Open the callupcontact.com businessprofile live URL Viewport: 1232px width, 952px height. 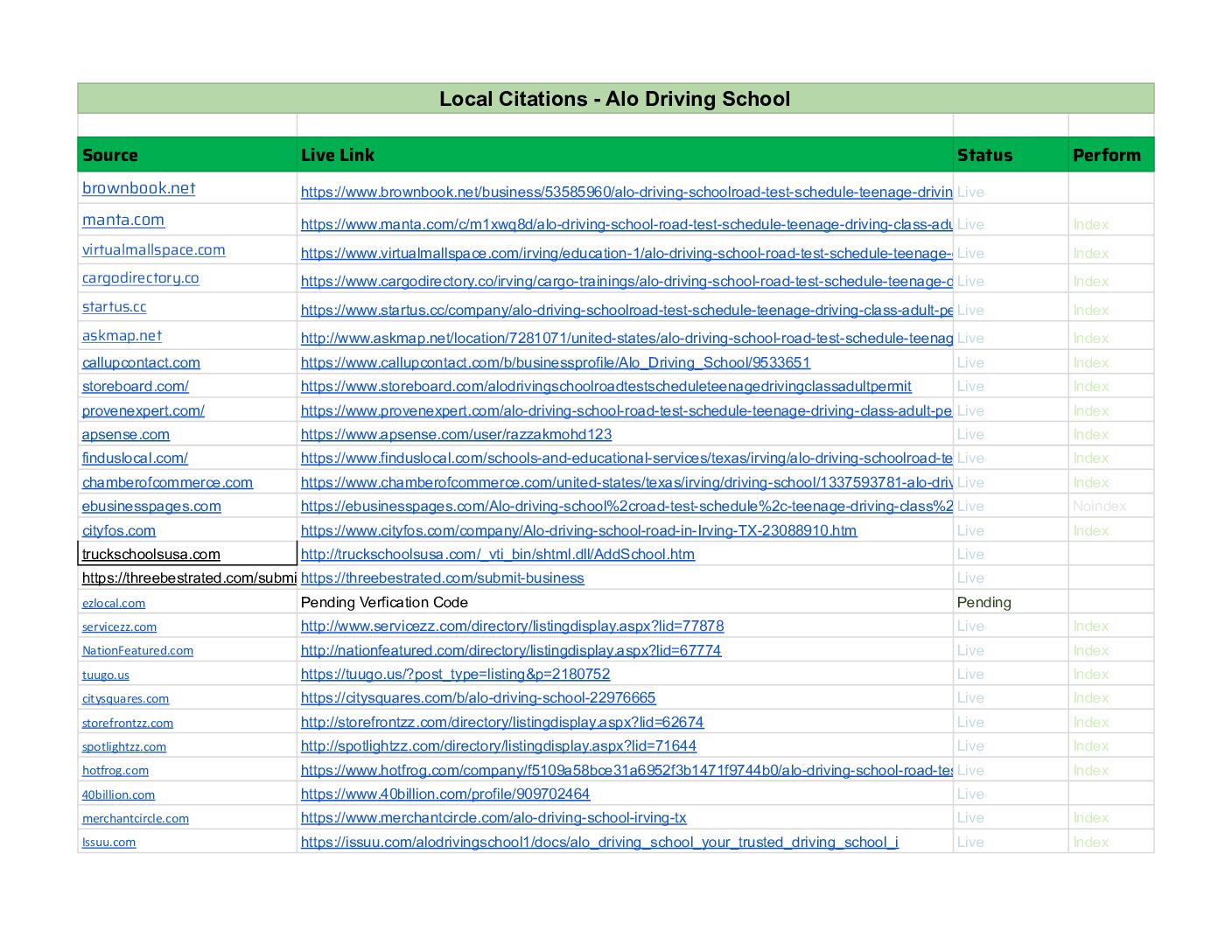click(556, 362)
